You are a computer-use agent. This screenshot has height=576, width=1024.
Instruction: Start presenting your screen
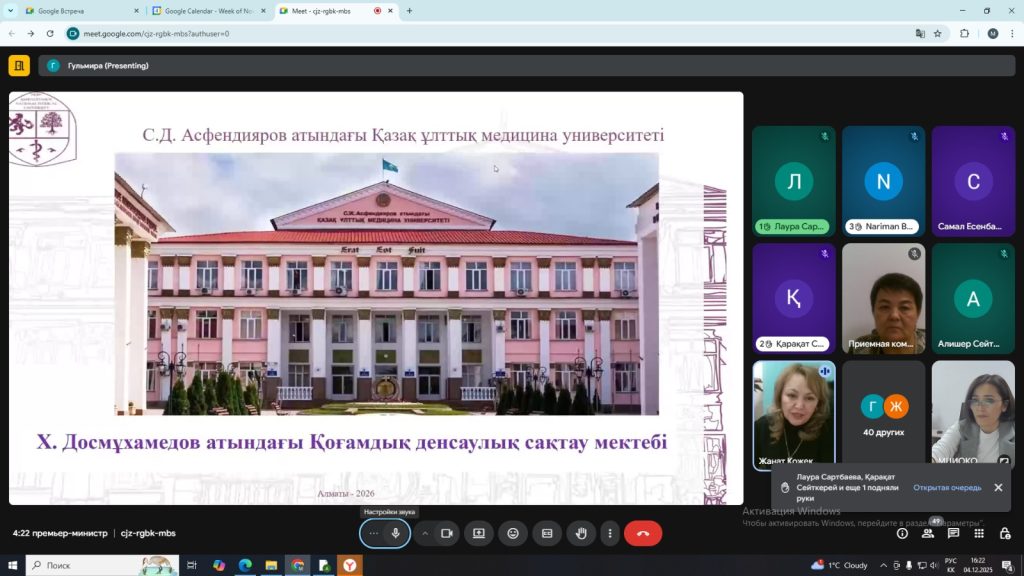pyautogui.click(x=479, y=534)
